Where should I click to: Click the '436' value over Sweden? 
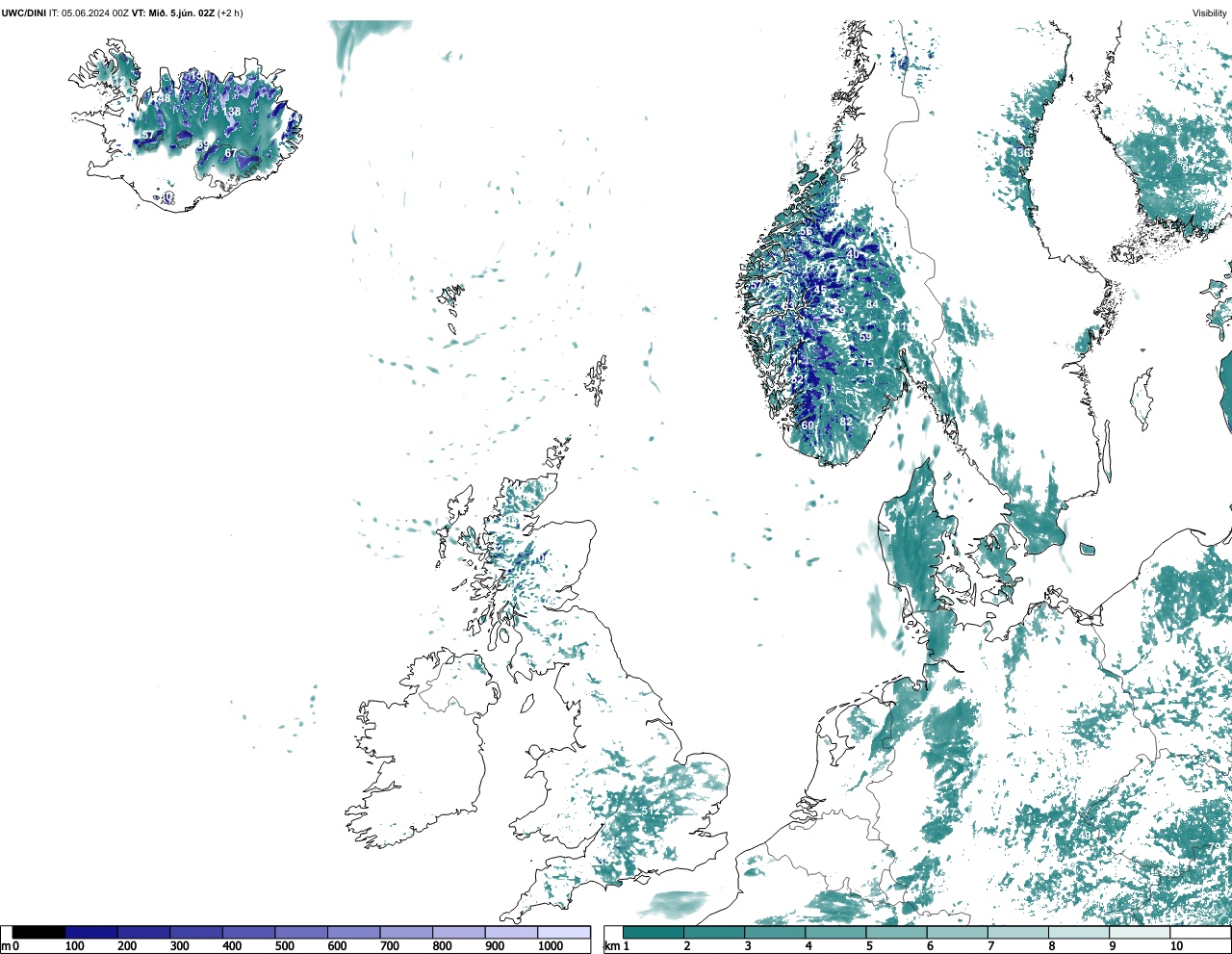coord(1020,153)
